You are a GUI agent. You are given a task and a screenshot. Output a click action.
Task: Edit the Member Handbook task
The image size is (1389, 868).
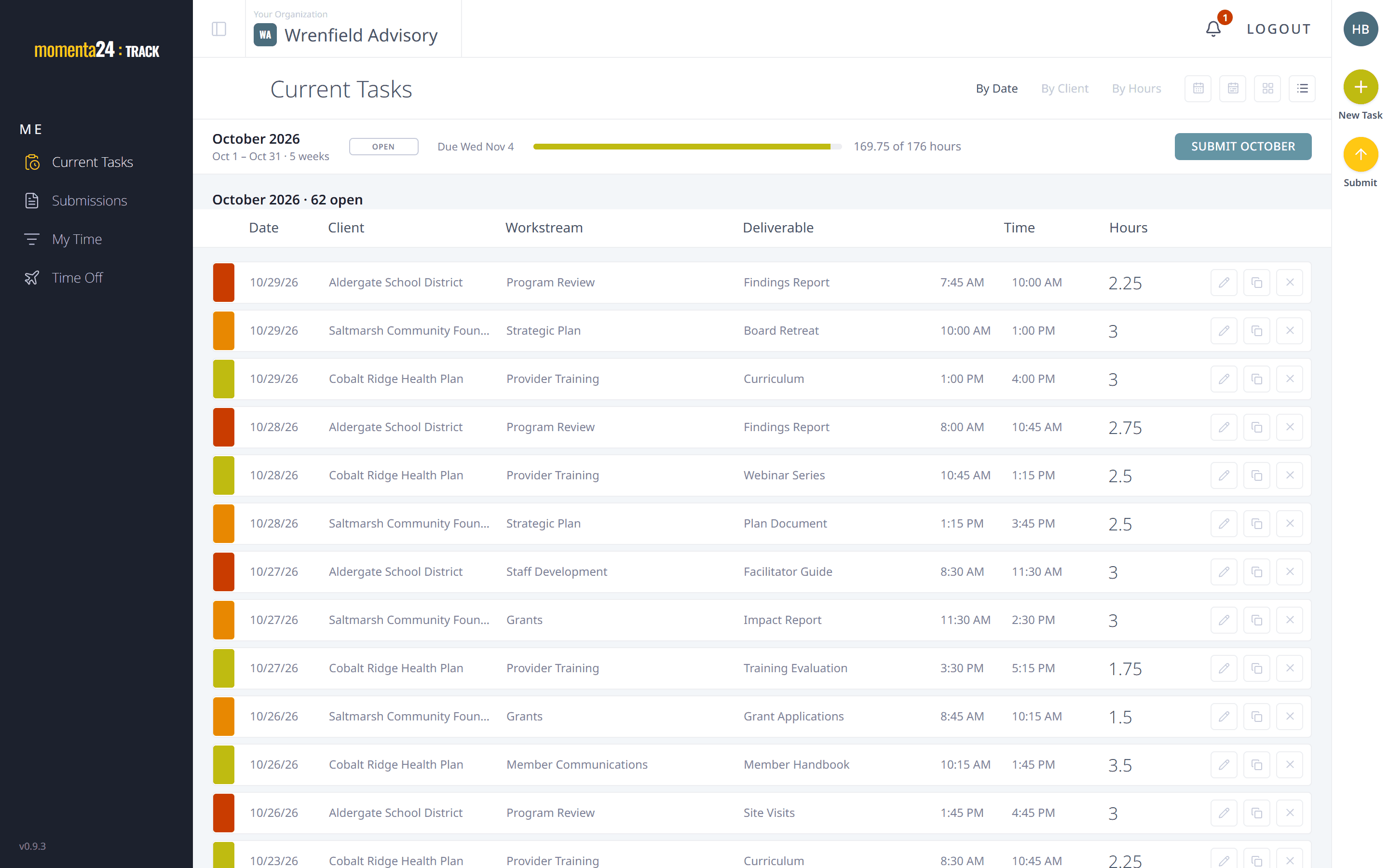tap(1224, 765)
